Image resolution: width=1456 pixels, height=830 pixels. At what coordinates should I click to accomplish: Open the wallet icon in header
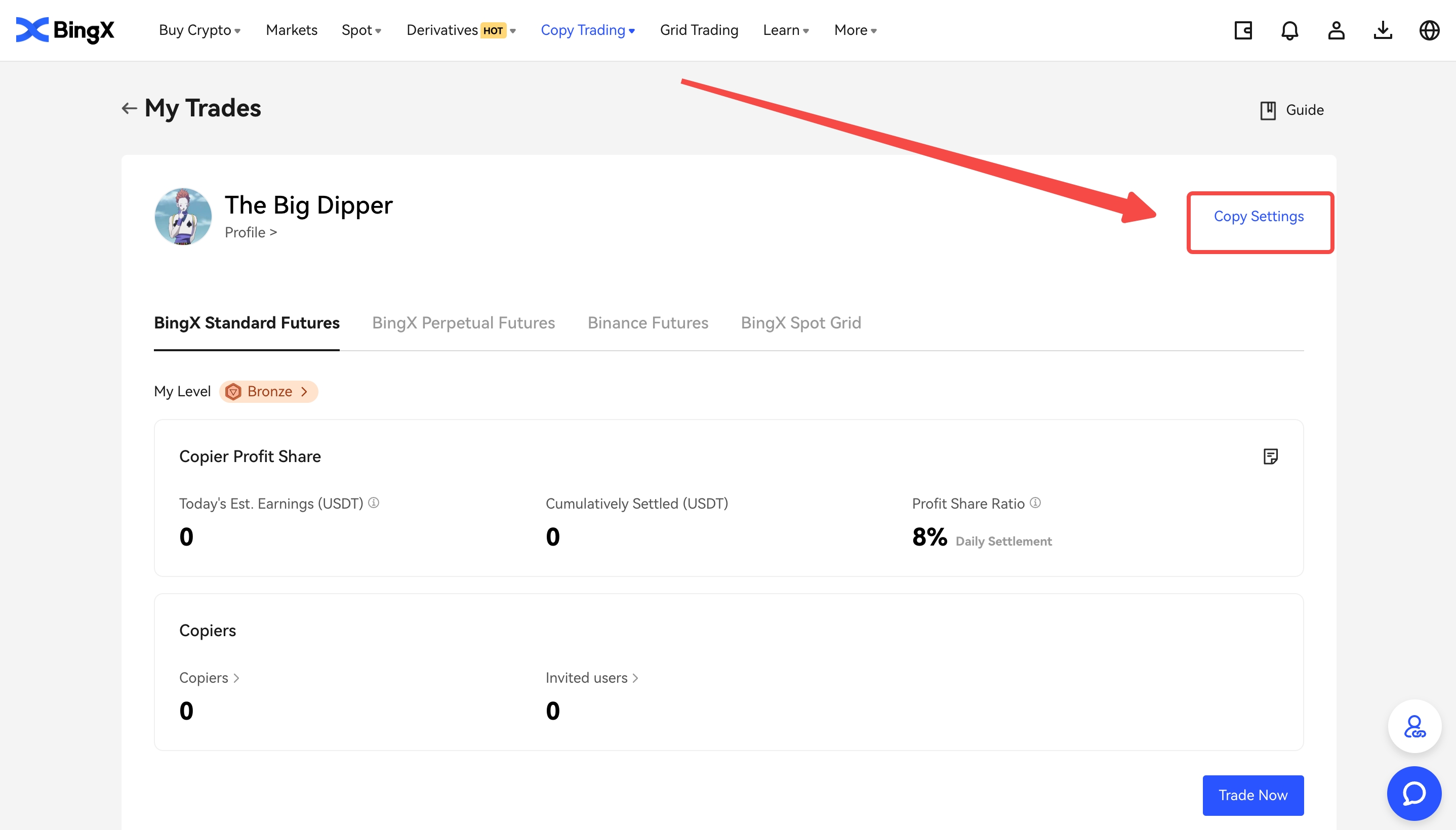pyautogui.click(x=1243, y=30)
